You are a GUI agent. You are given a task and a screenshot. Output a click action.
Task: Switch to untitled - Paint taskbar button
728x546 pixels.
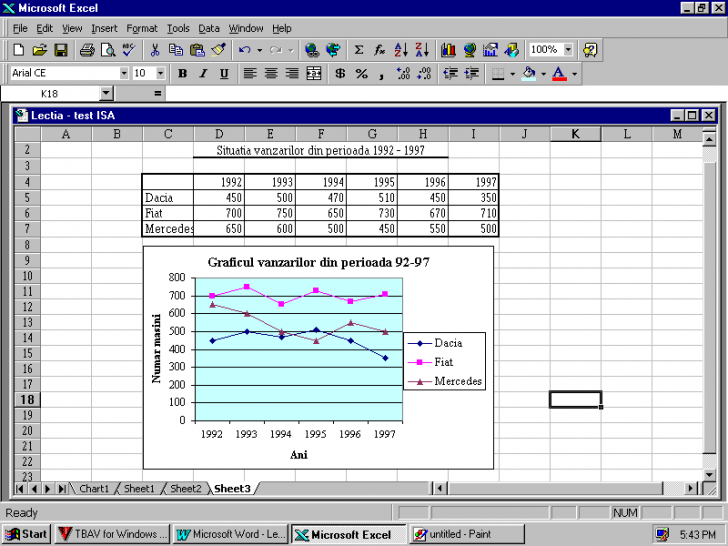pos(467,534)
